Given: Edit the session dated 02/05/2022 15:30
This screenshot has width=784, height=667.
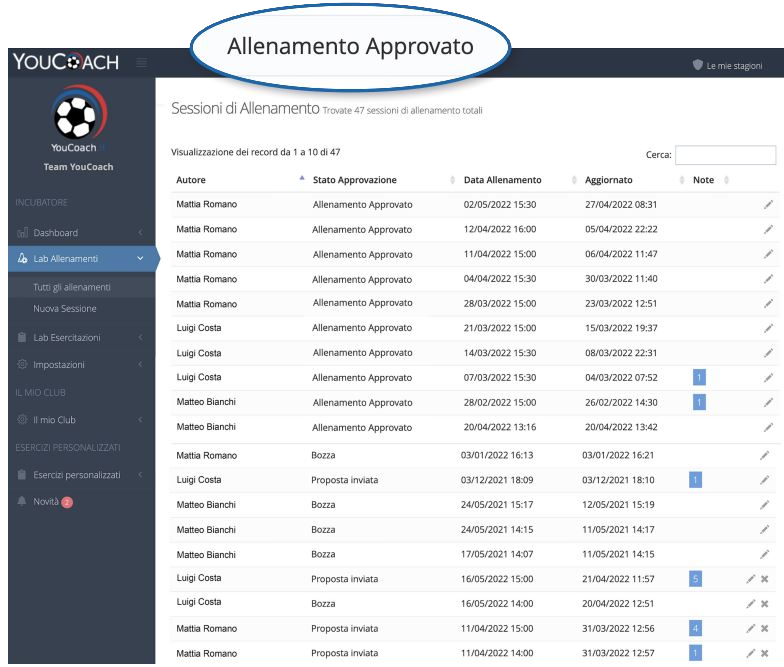Looking at the screenshot, I should coord(767,204).
